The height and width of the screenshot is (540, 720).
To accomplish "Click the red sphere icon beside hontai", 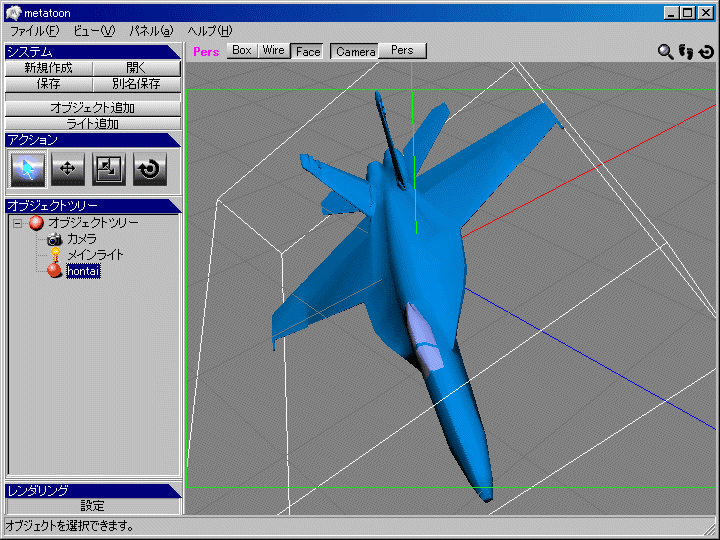I will tap(54, 271).
